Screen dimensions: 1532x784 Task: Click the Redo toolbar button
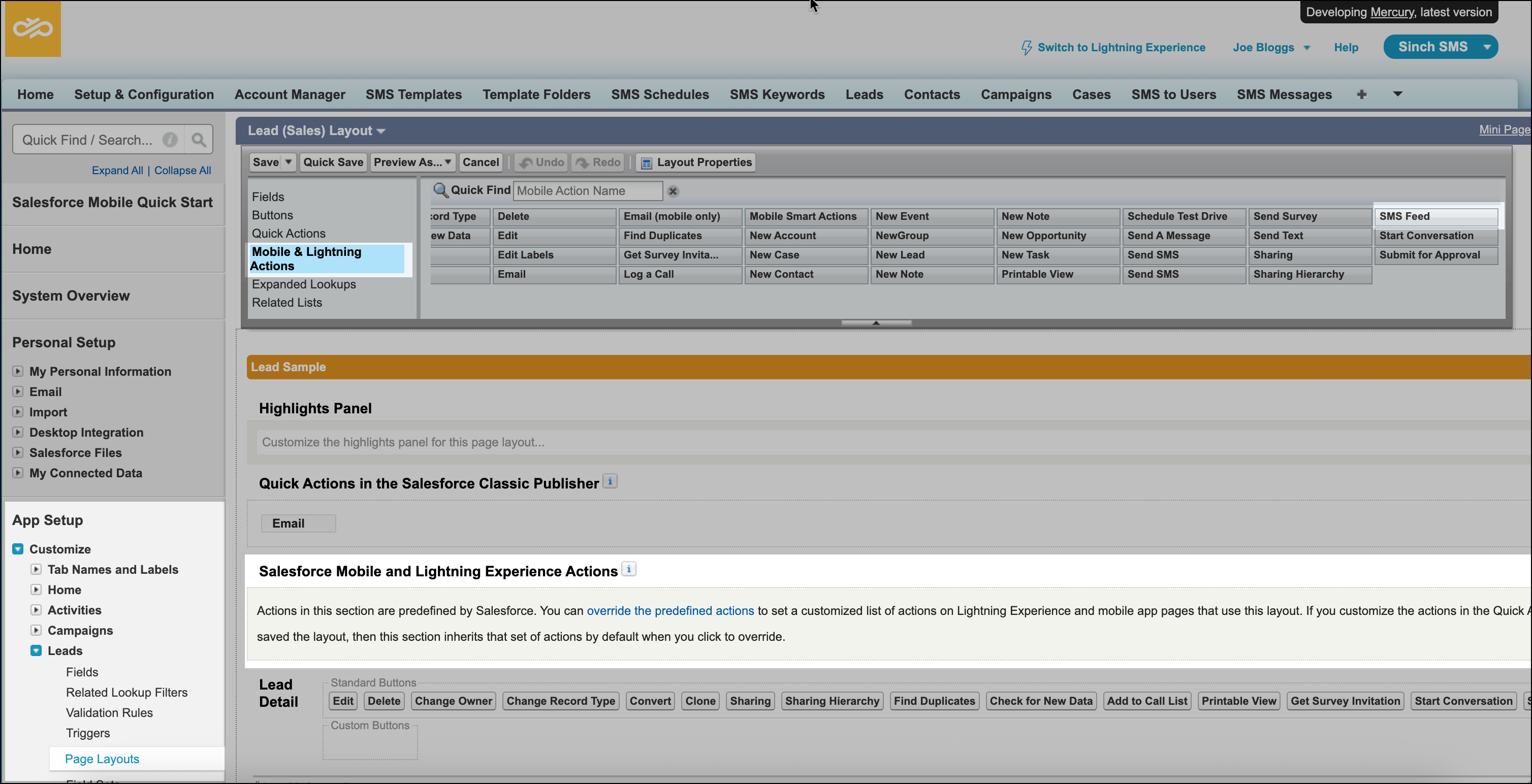coord(598,162)
